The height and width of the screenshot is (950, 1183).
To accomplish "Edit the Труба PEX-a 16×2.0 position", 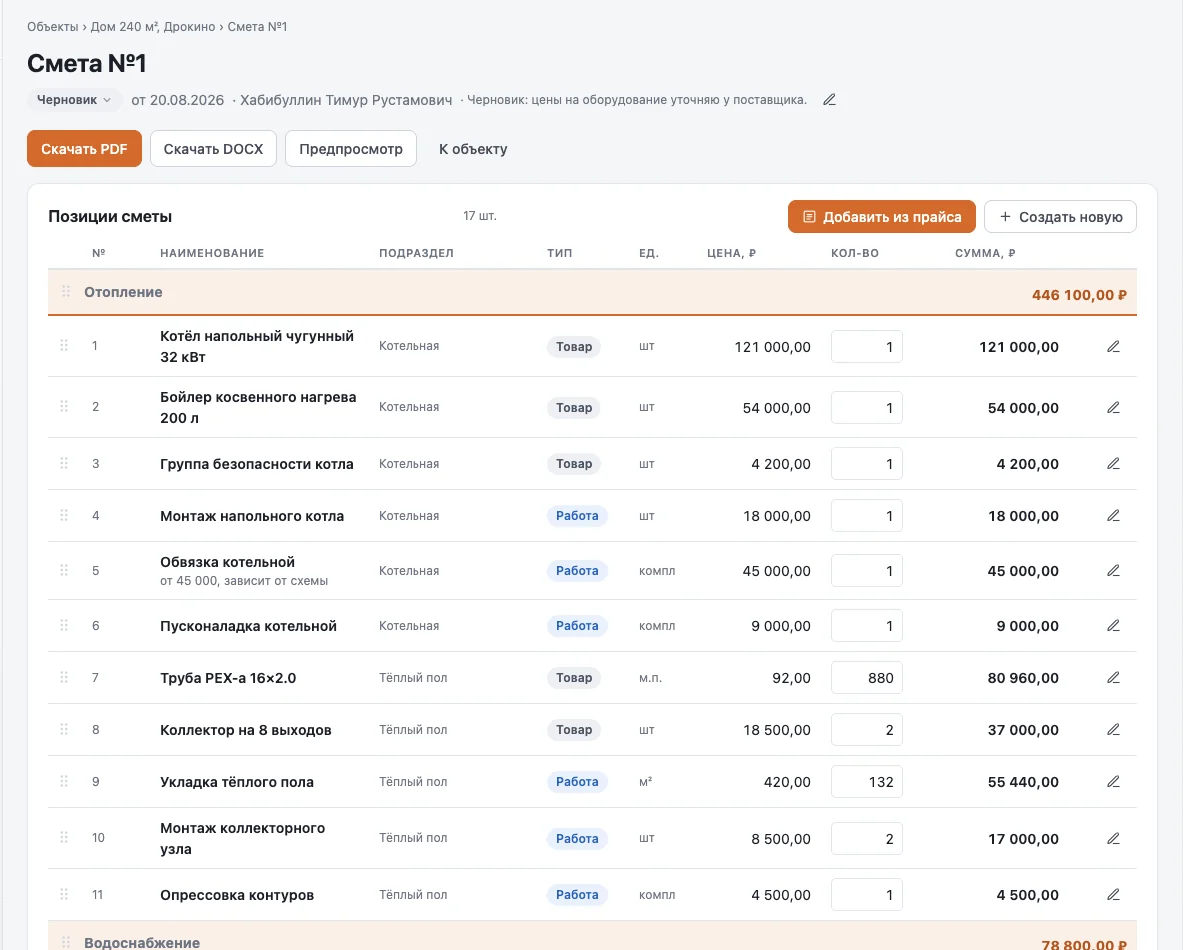I will [x=1113, y=678].
